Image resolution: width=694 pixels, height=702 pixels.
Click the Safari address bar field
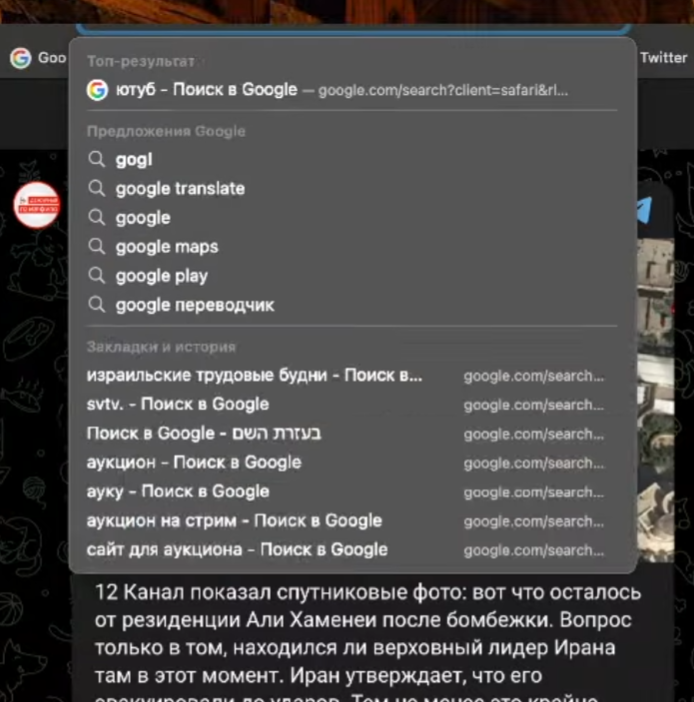click(x=354, y=29)
